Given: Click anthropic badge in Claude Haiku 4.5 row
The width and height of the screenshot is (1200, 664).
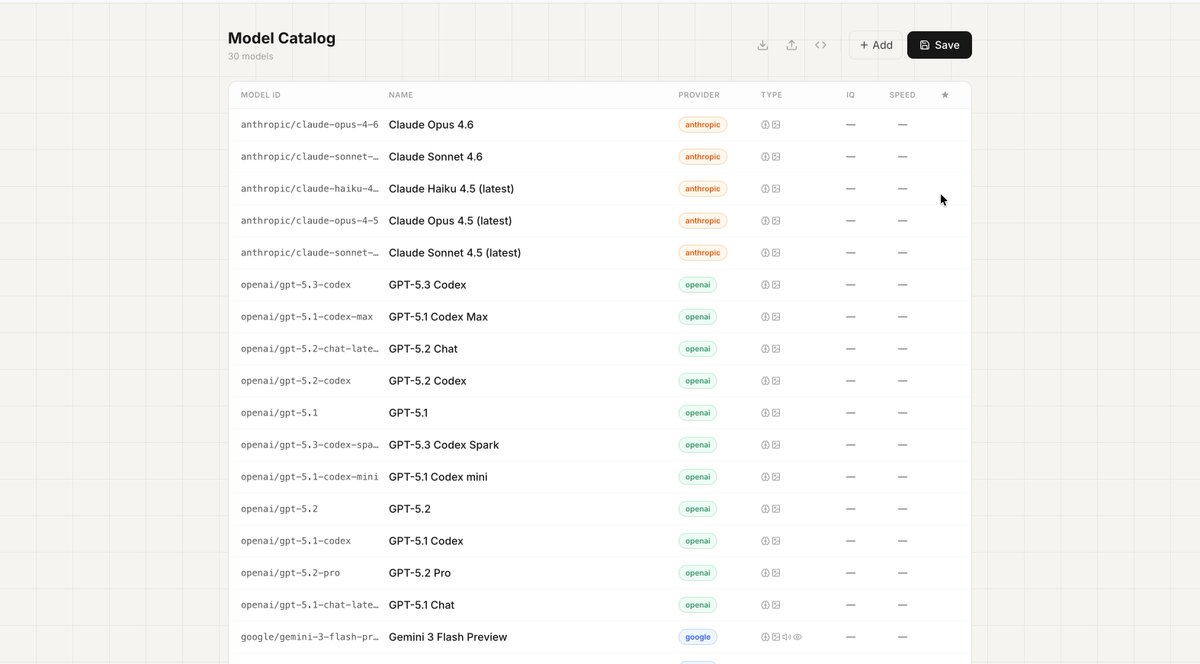Looking at the screenshot, I should pos(703,189).
